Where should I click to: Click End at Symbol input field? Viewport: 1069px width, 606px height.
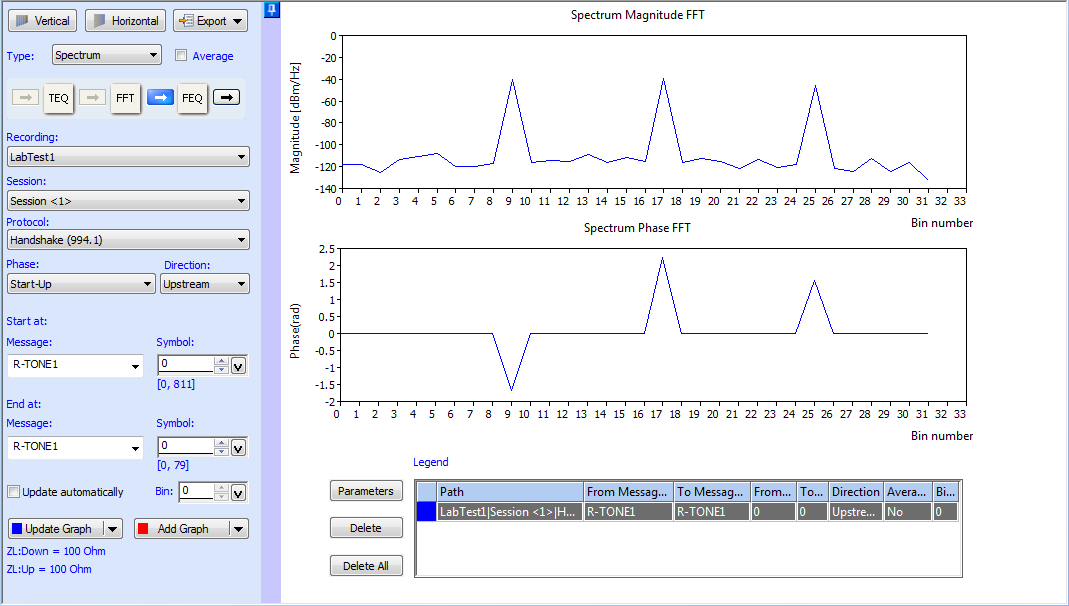coord(186,446)
